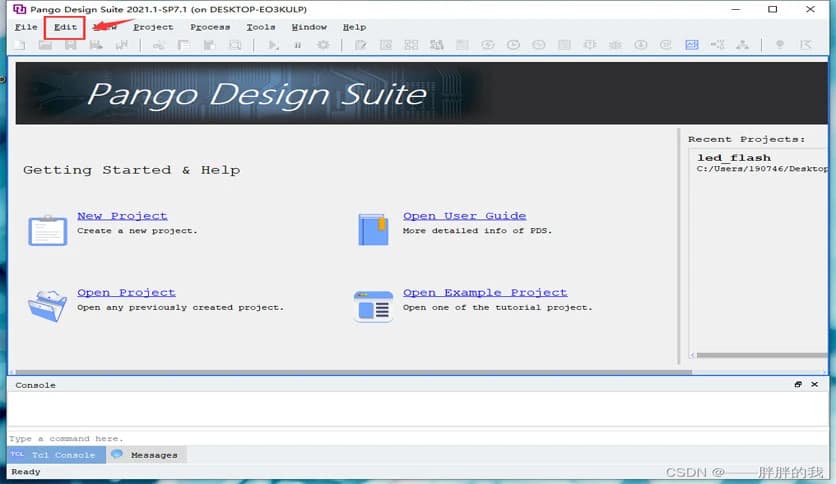Click the gear settings toolbar icon
The height and width of the screenshot is (484, 836).
(x=323, y=45)
